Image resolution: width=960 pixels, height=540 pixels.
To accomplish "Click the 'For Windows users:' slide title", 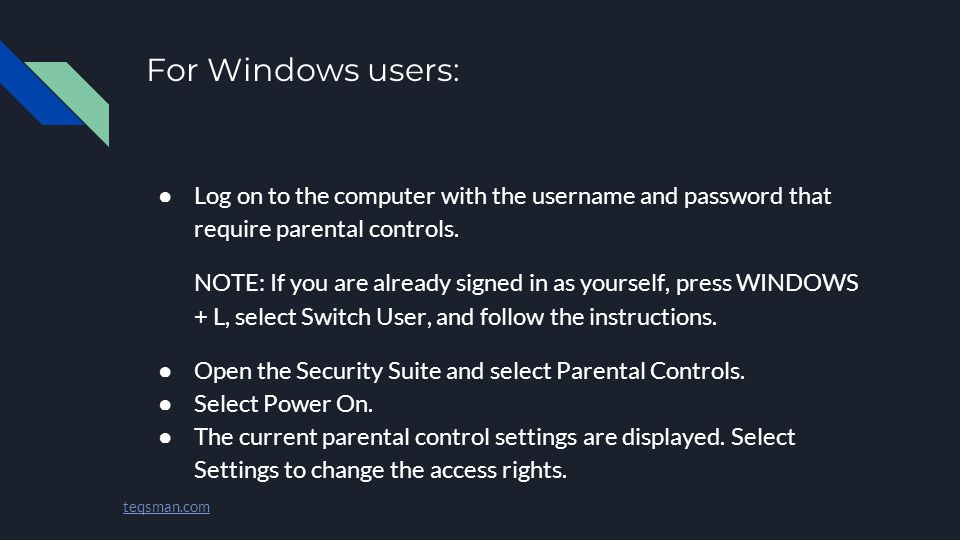I will pos(303,70).
